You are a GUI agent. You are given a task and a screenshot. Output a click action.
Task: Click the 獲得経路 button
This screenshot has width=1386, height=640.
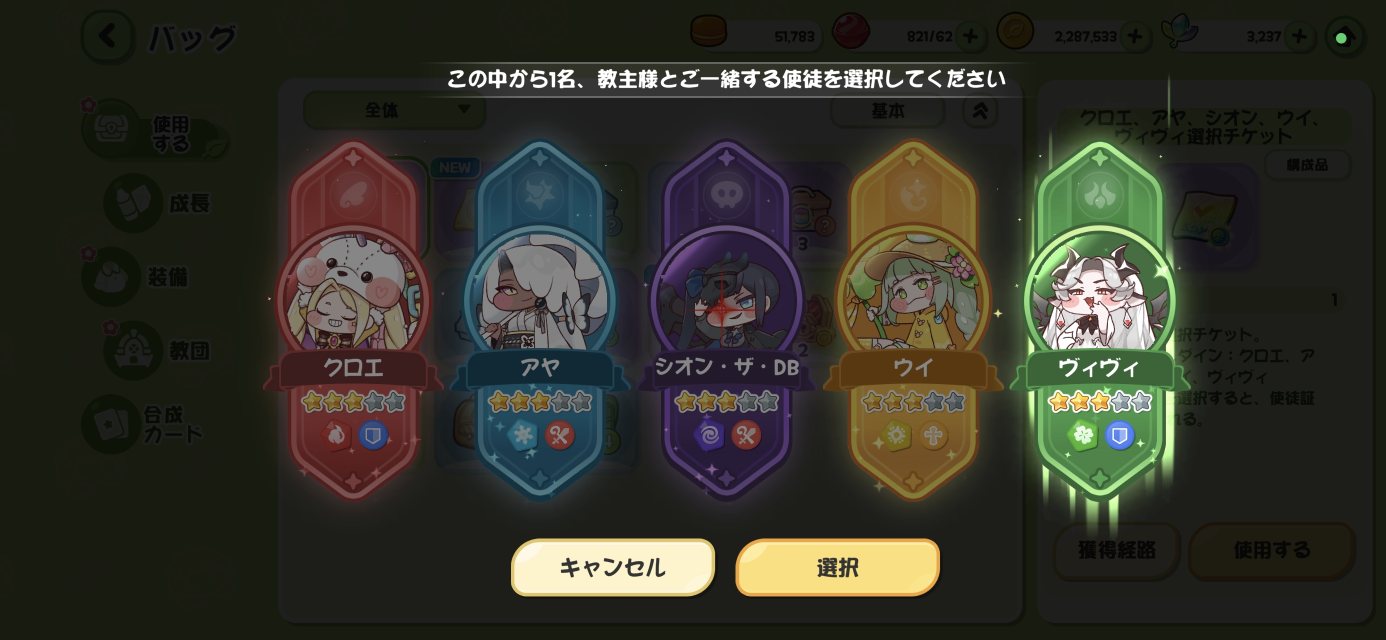point(1117,550)
